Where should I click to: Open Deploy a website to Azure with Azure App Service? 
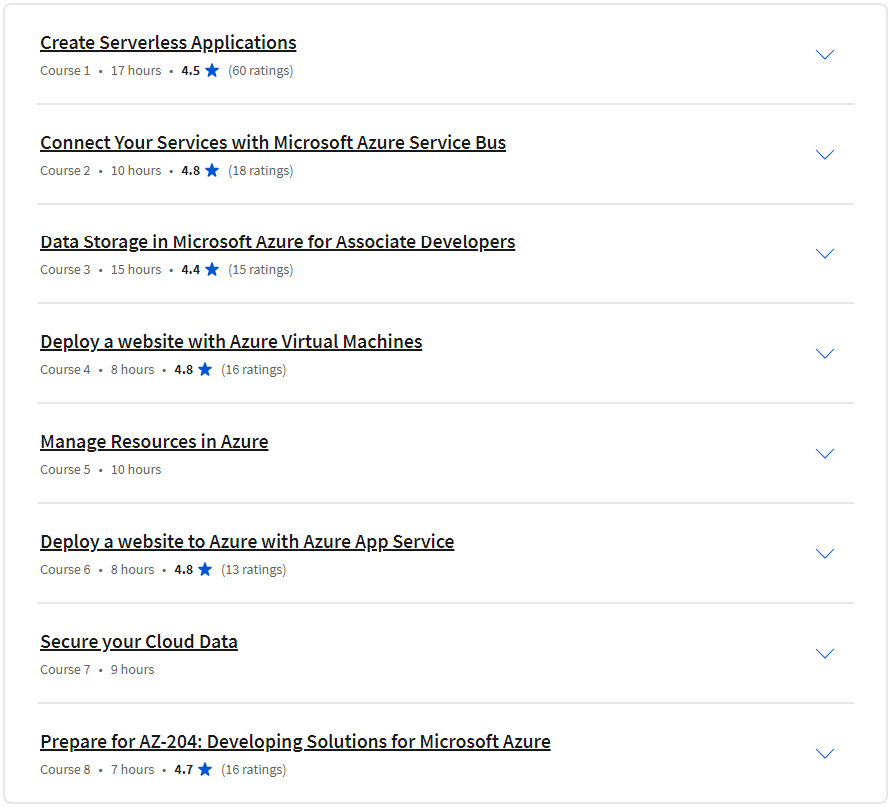(x=247, y=541)
